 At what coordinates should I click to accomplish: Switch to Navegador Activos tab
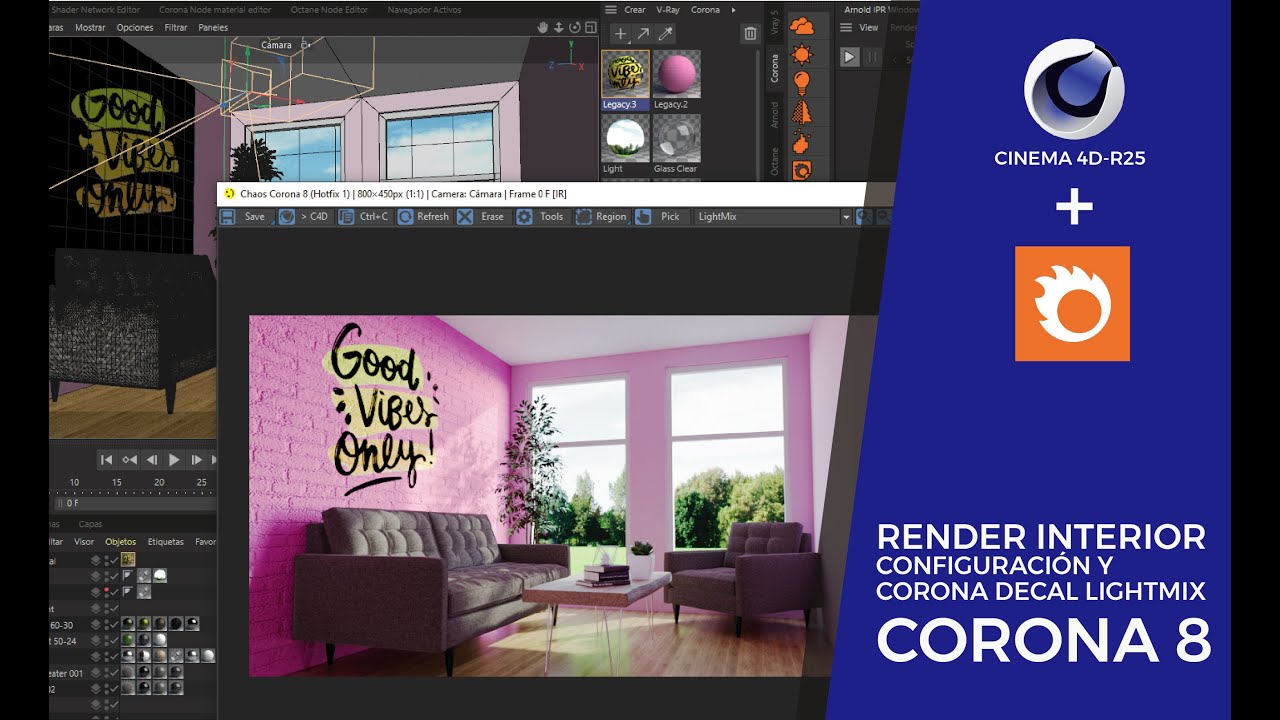click(426, 10)
